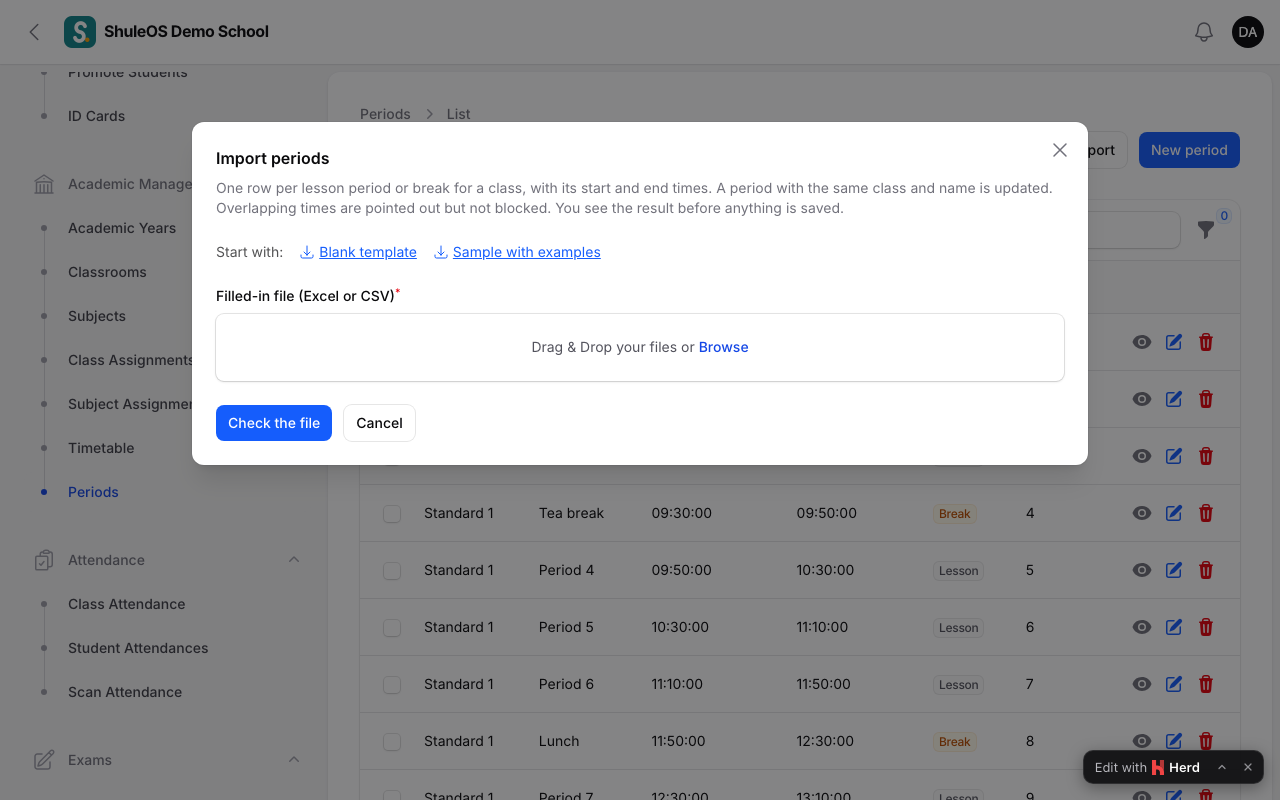The height and width of the screenshot is (800, 1280).
Task: Check the Period 6 row checkbox
Action: tap(392, 684)
